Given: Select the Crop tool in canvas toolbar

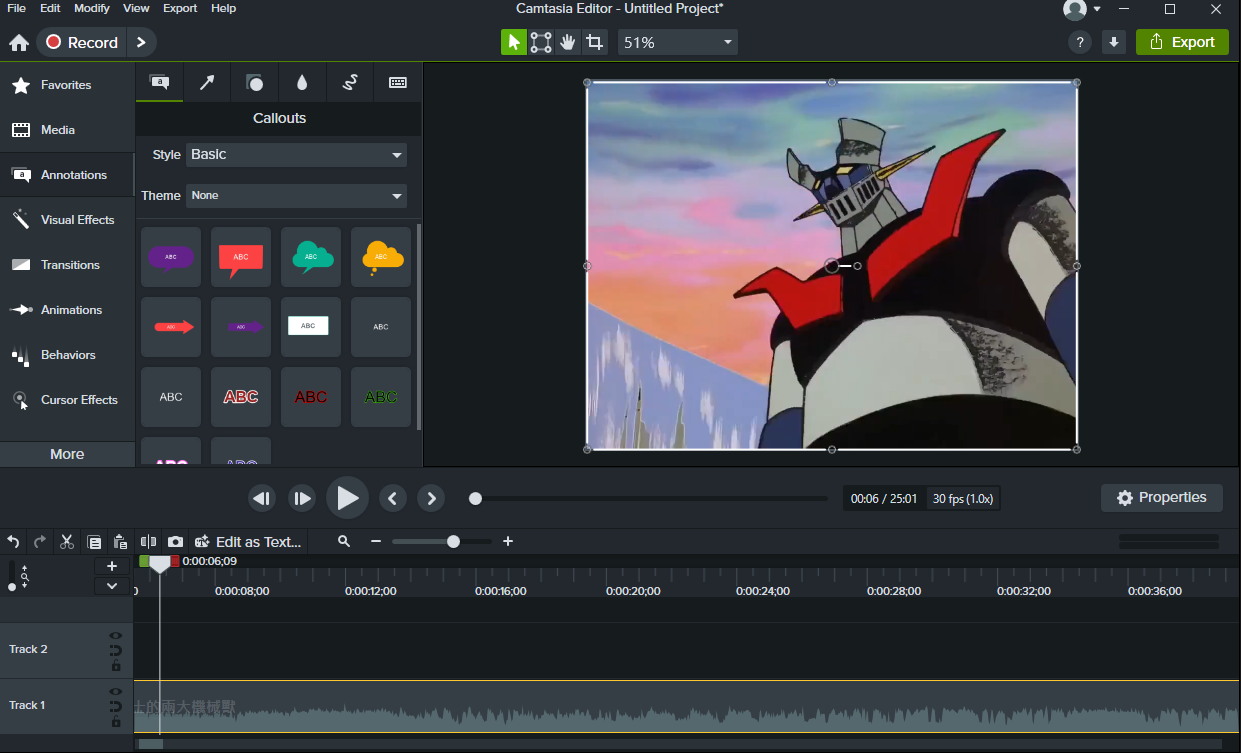Looking at the screenshot, I should coord(595,42).
